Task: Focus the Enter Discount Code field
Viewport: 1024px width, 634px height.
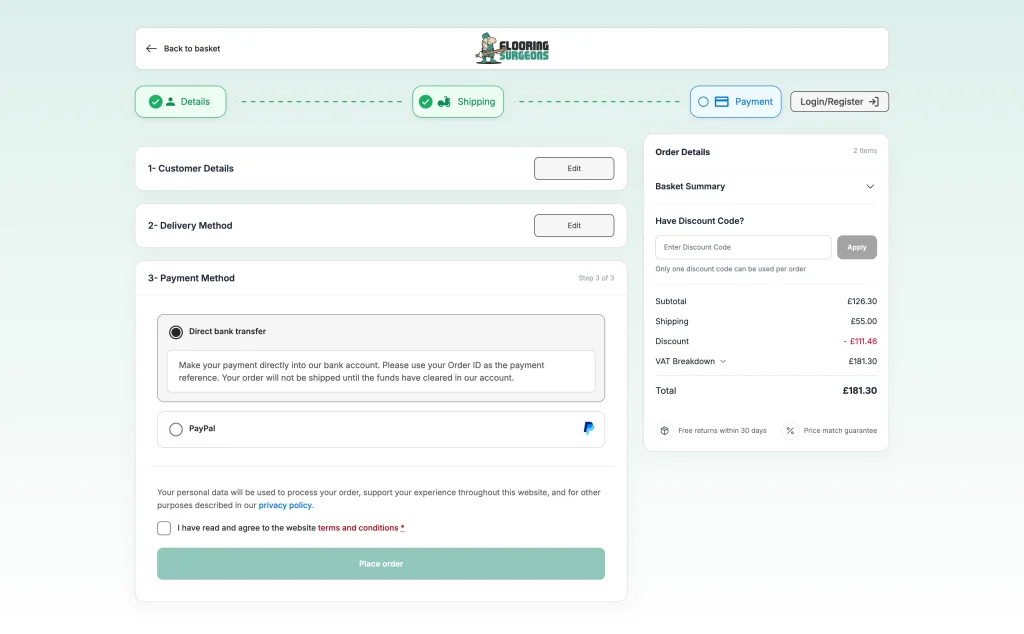Action: point(743,247)
